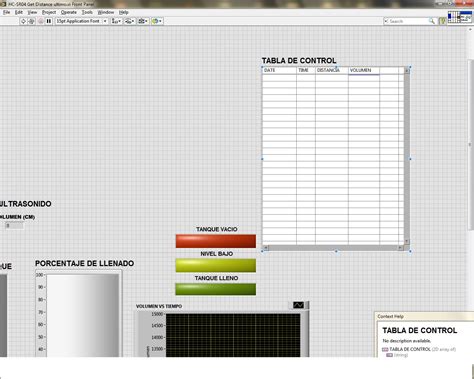
Task: Start Run Continuously mode
Action: [32, 21]
